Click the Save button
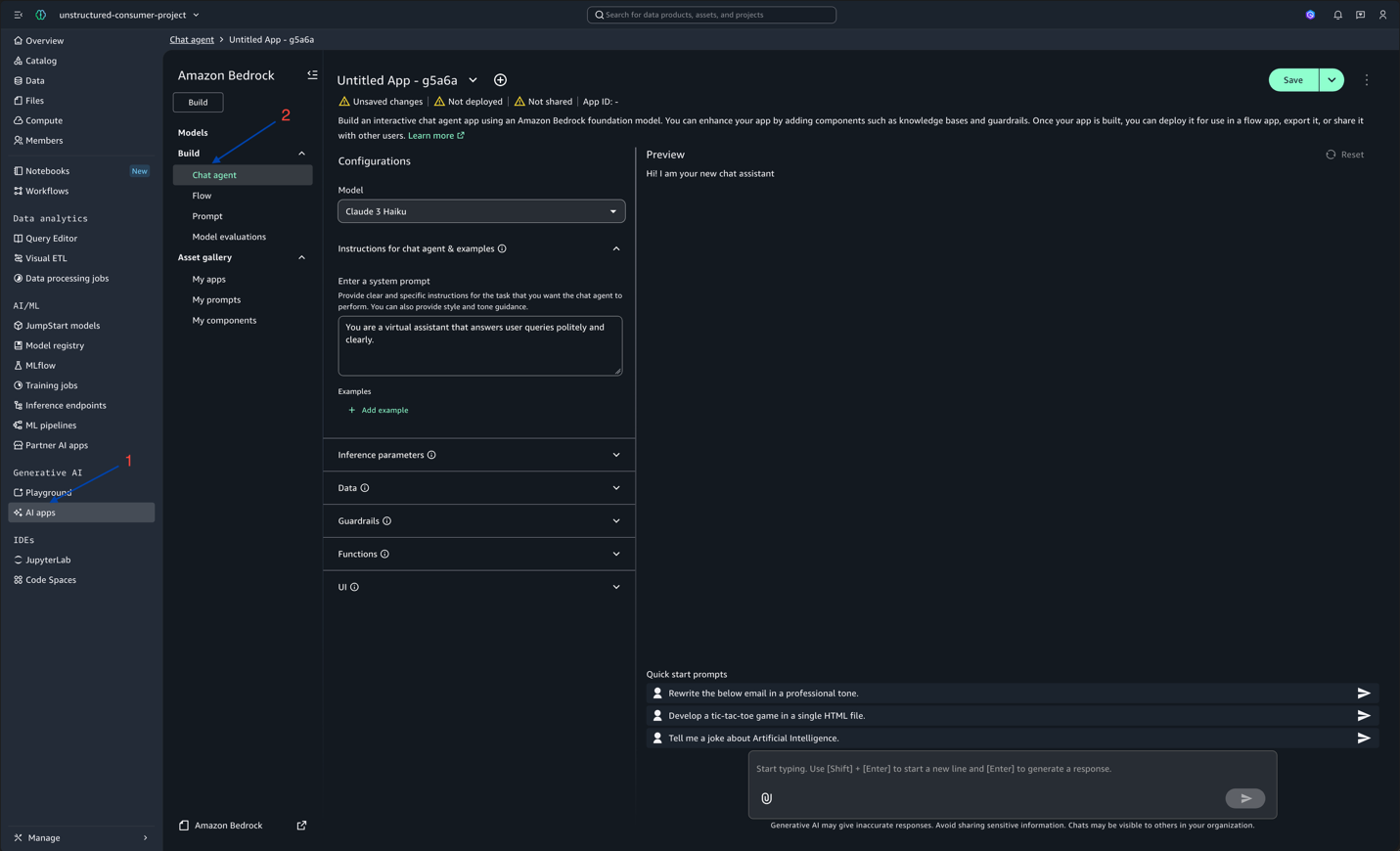The image size is (1400, 851). click(x=1293, y=80)
